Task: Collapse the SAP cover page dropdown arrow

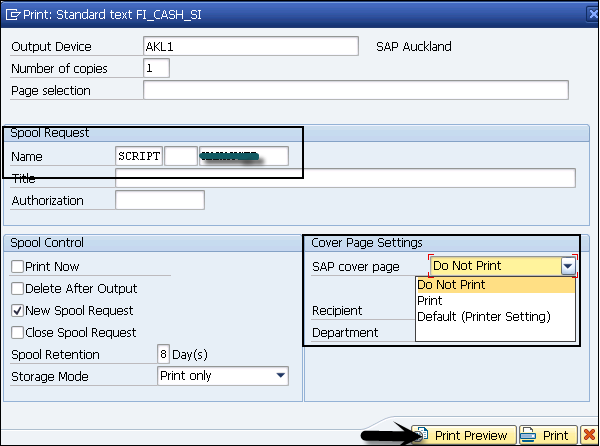Action: (567, 266)
